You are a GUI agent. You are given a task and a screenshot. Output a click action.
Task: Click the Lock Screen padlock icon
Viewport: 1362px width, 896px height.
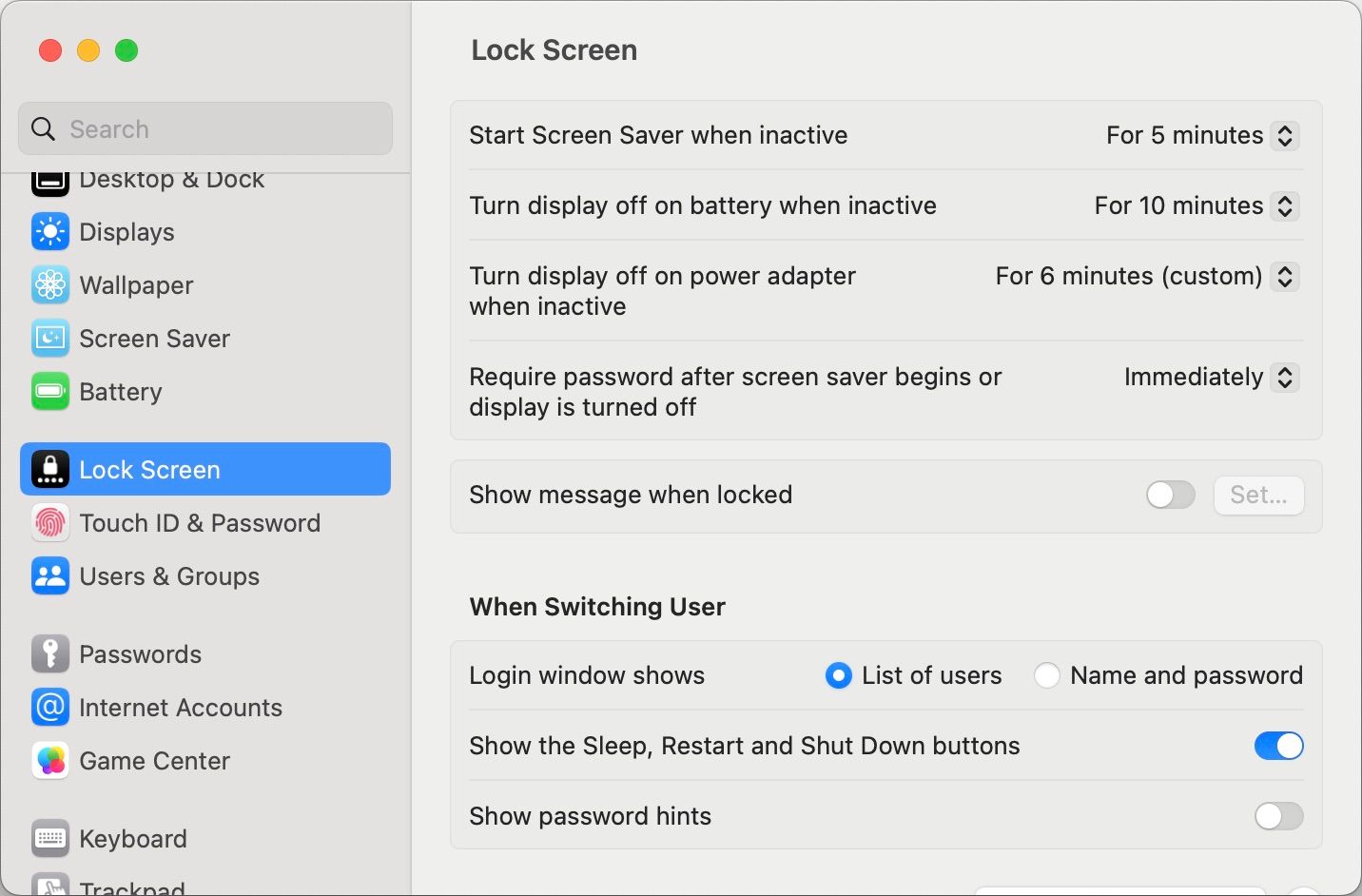point(49,469)
